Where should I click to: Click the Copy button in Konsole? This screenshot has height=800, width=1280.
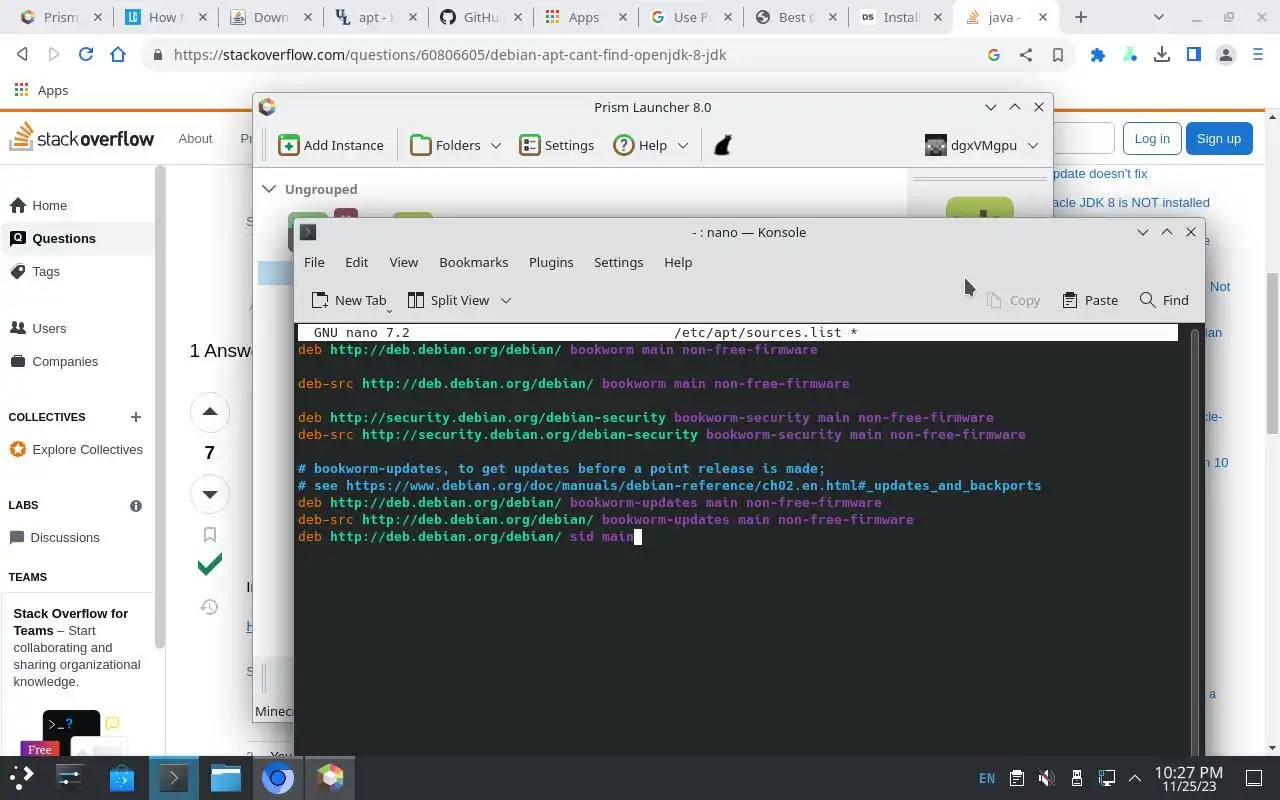1013,300
